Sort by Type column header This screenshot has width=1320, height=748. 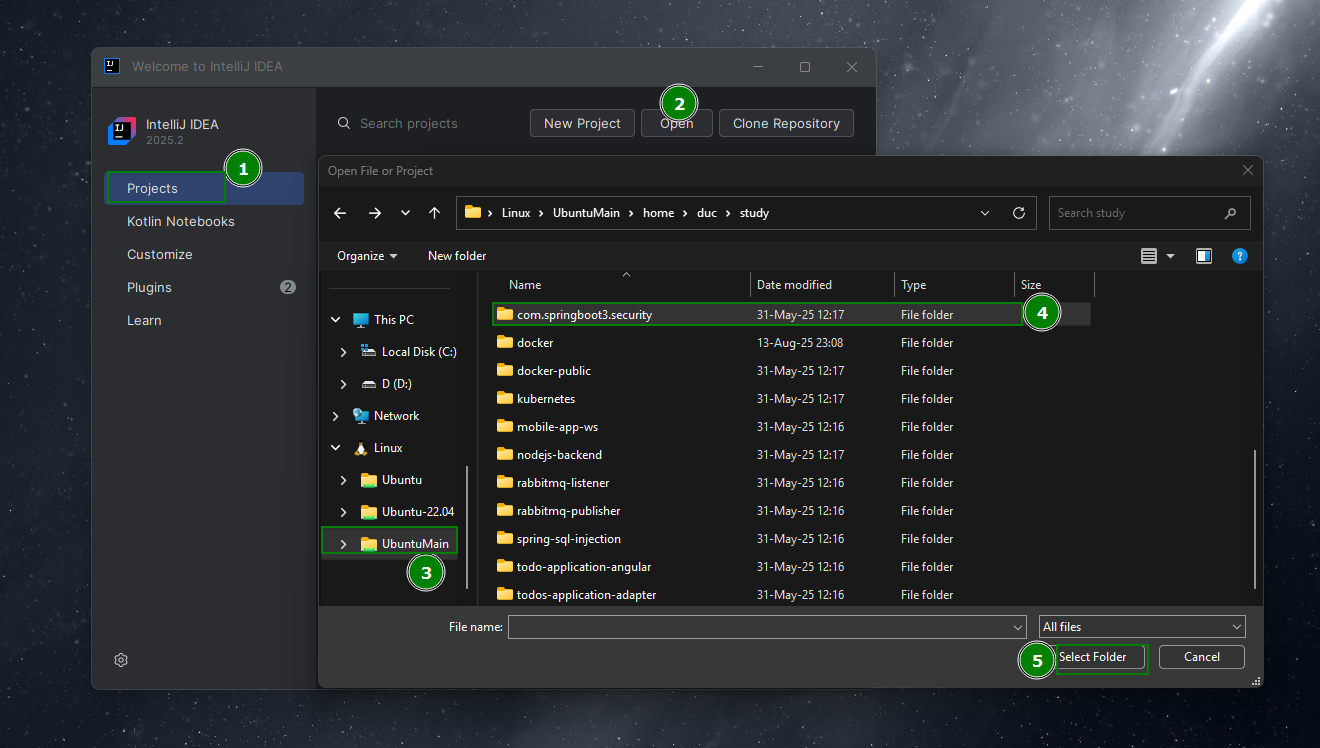tap(954, 285)
